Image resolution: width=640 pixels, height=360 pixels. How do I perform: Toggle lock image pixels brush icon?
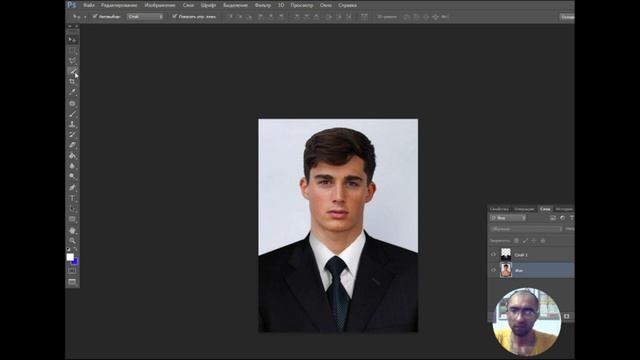point(525,241)
